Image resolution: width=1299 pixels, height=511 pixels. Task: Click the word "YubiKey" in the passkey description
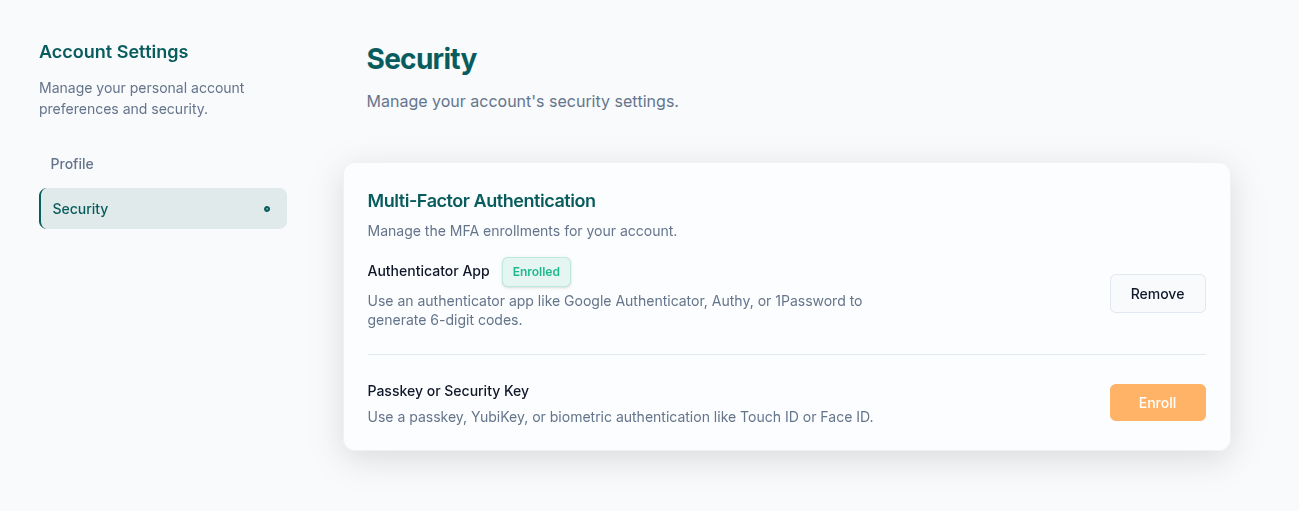pos(495,417)
